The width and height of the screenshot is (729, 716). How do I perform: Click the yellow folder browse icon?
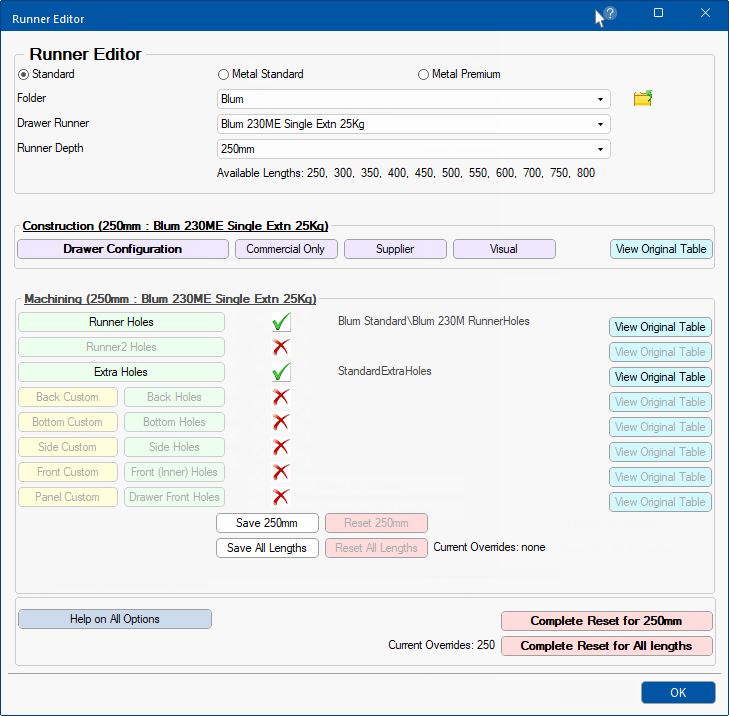642,98
